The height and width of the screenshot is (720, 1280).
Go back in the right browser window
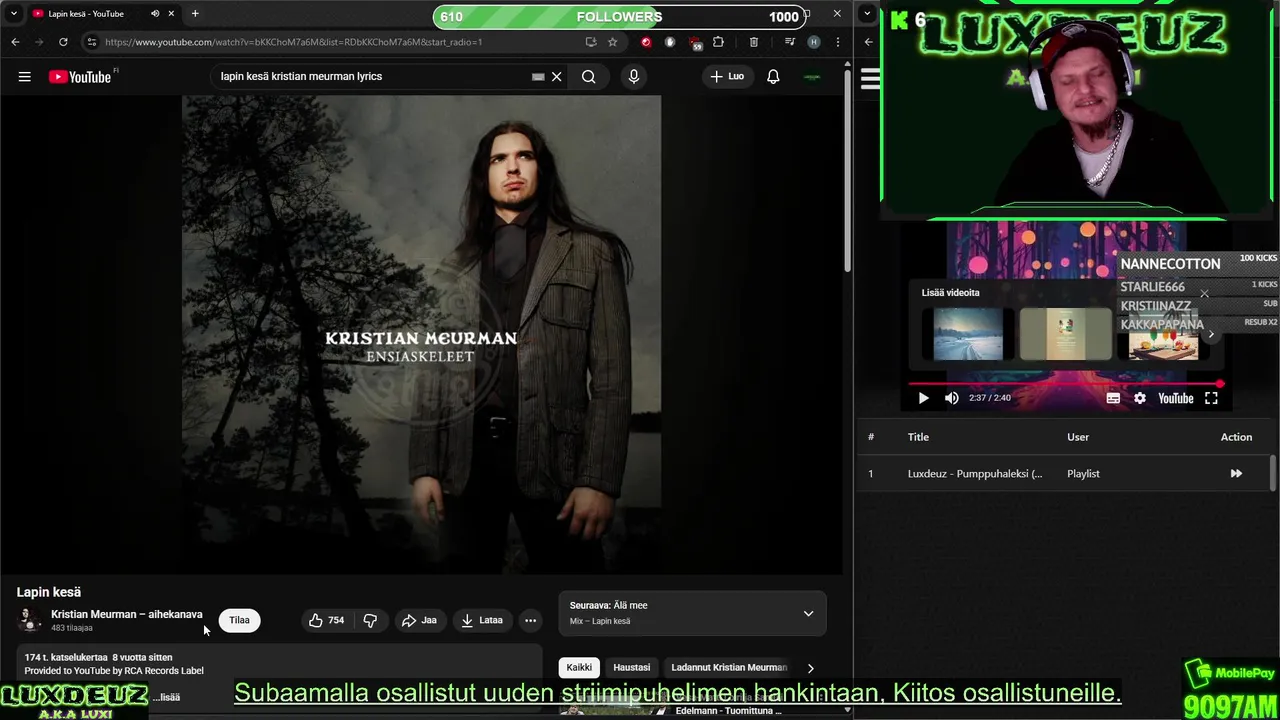(x=868, y=42)
